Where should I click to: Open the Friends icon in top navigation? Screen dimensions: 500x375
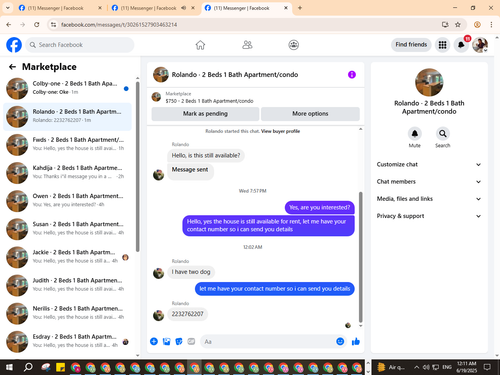click(x=247, y=45)
